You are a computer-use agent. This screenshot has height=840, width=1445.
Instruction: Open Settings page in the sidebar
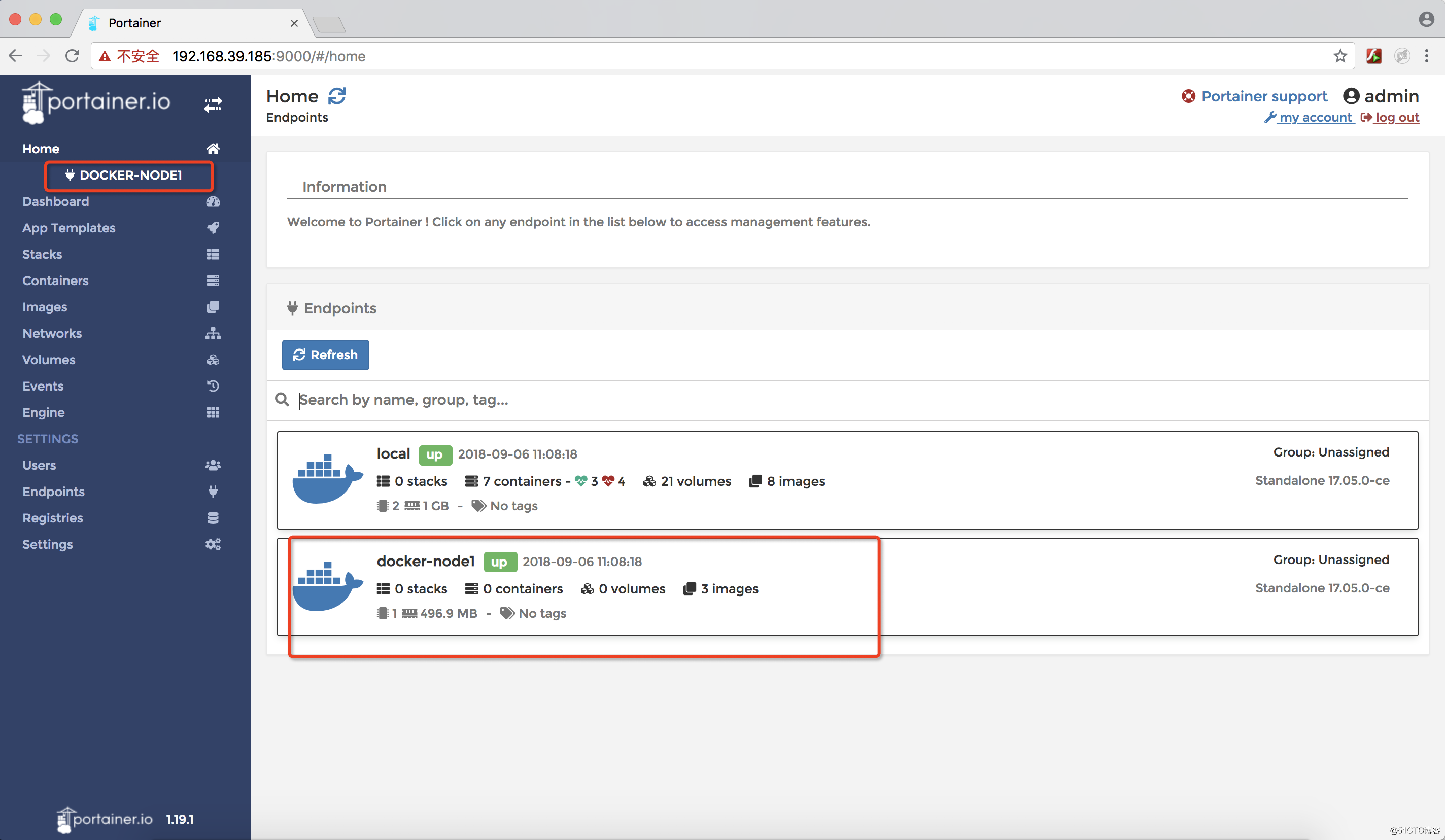click(47, 544)
